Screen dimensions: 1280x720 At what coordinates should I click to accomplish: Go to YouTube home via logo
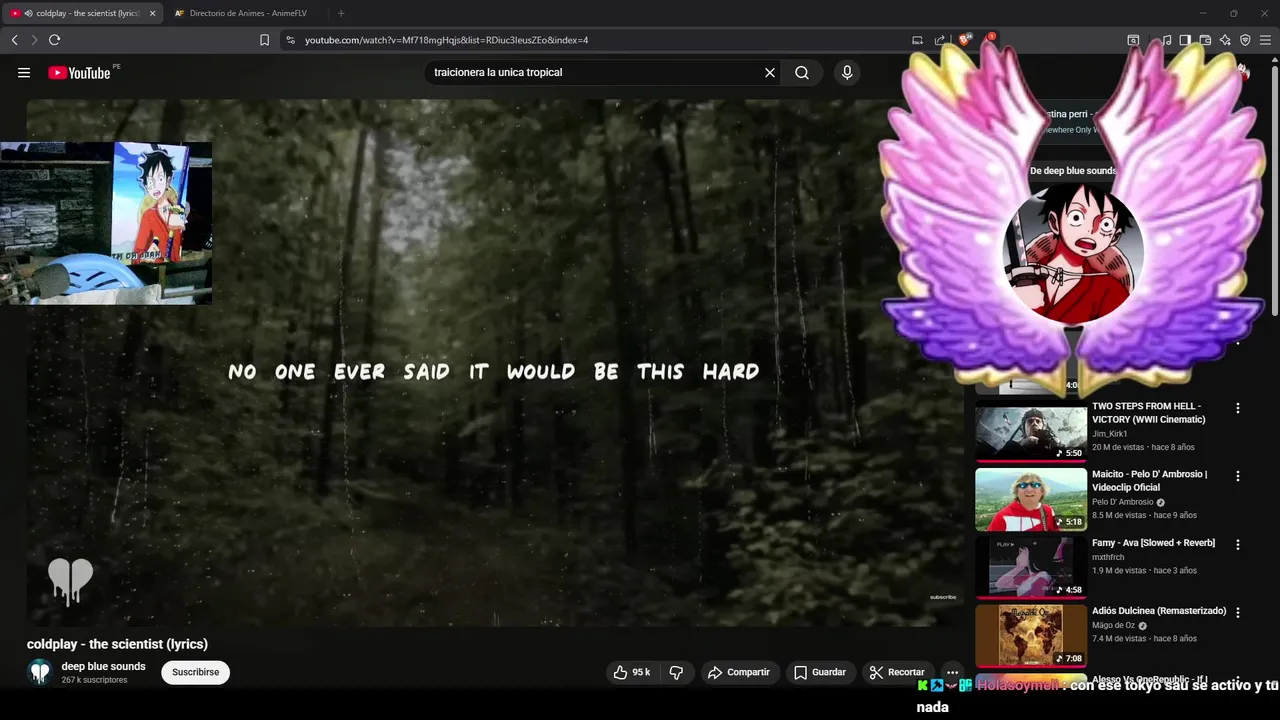(x=79, y=73)
